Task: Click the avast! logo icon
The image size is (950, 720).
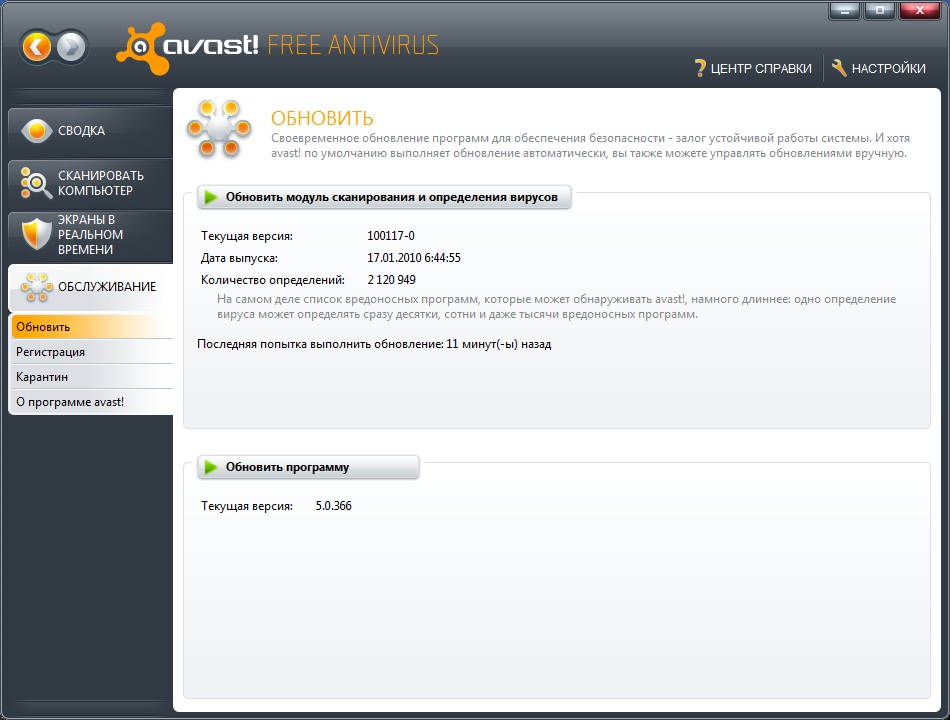Action: [141, 49]
